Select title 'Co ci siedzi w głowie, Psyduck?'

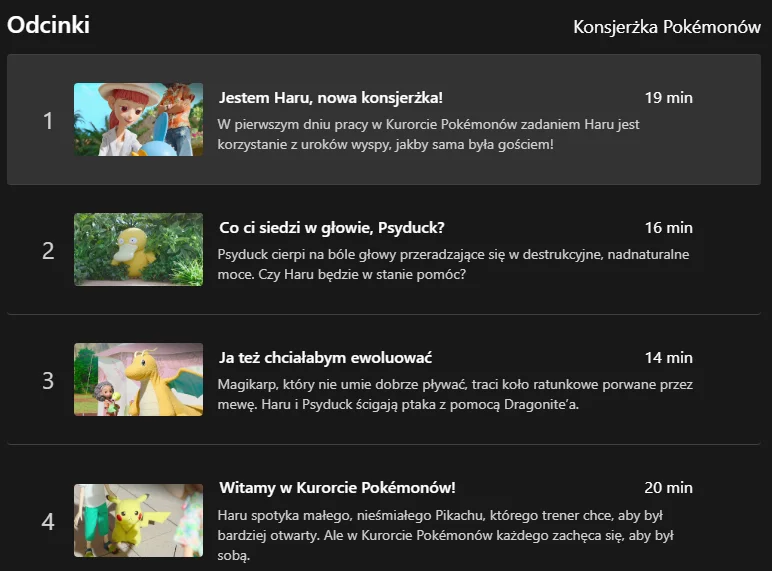pos(332,228)
